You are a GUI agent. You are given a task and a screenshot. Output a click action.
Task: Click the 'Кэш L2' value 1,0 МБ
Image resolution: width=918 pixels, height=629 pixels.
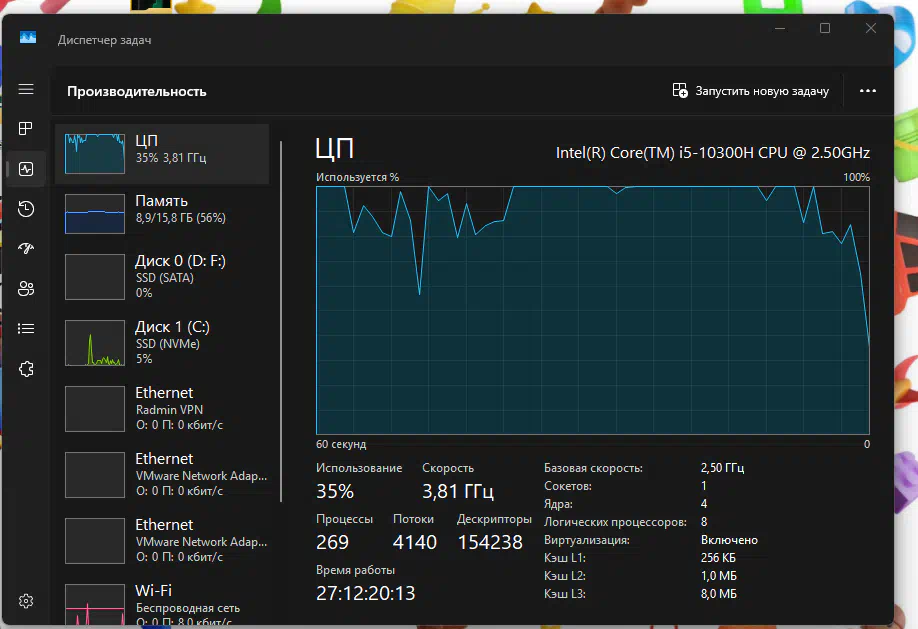tap(718, 576)
